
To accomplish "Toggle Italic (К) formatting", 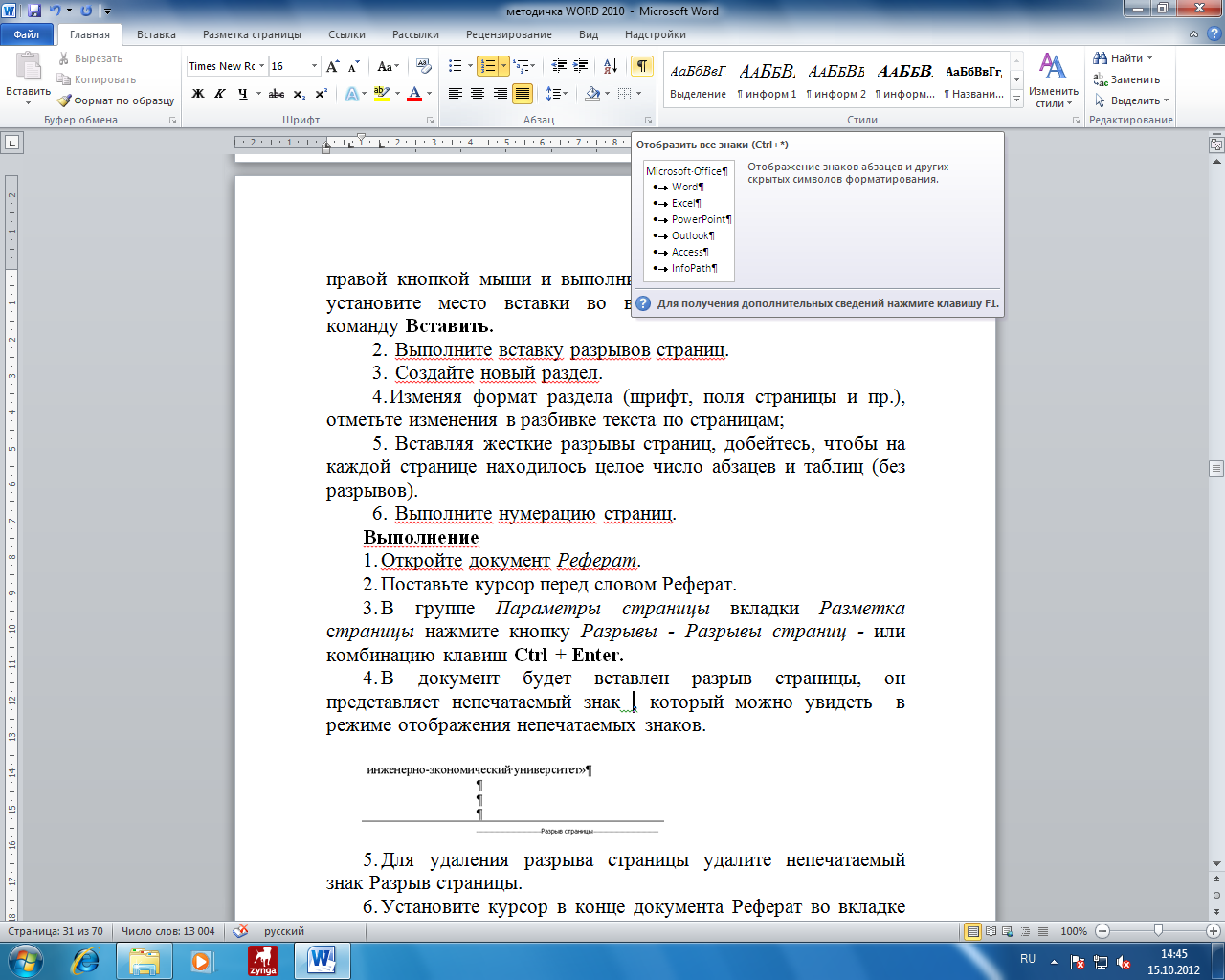I will 219,94.
